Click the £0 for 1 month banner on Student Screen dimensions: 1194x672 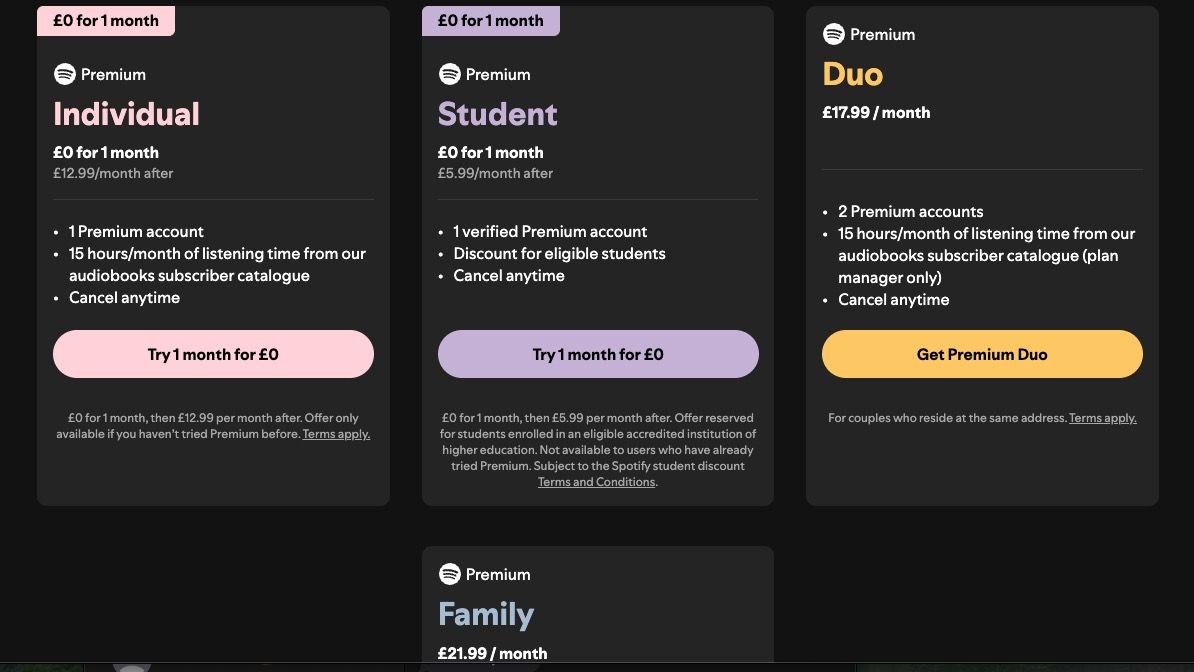(x=490, y=19)
